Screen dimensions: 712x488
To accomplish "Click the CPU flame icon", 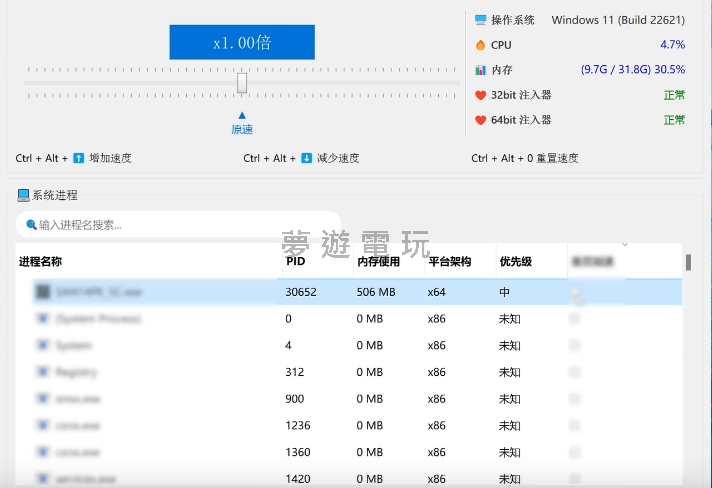I will [x=481, y=45].
